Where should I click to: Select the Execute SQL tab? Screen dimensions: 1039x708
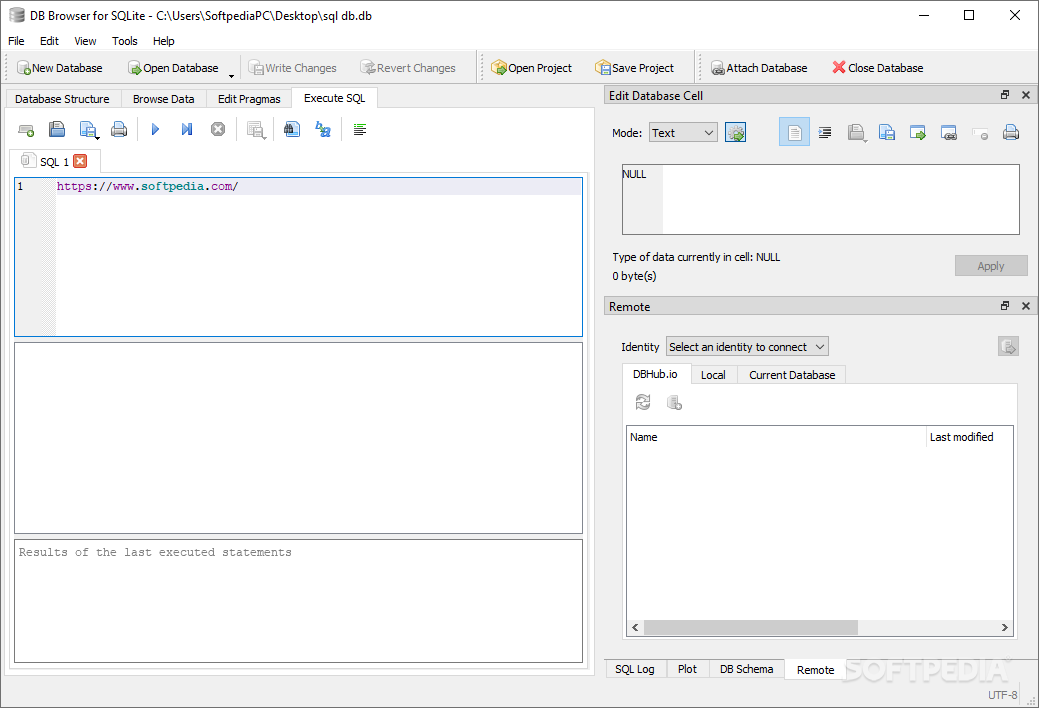coord(335,98)
